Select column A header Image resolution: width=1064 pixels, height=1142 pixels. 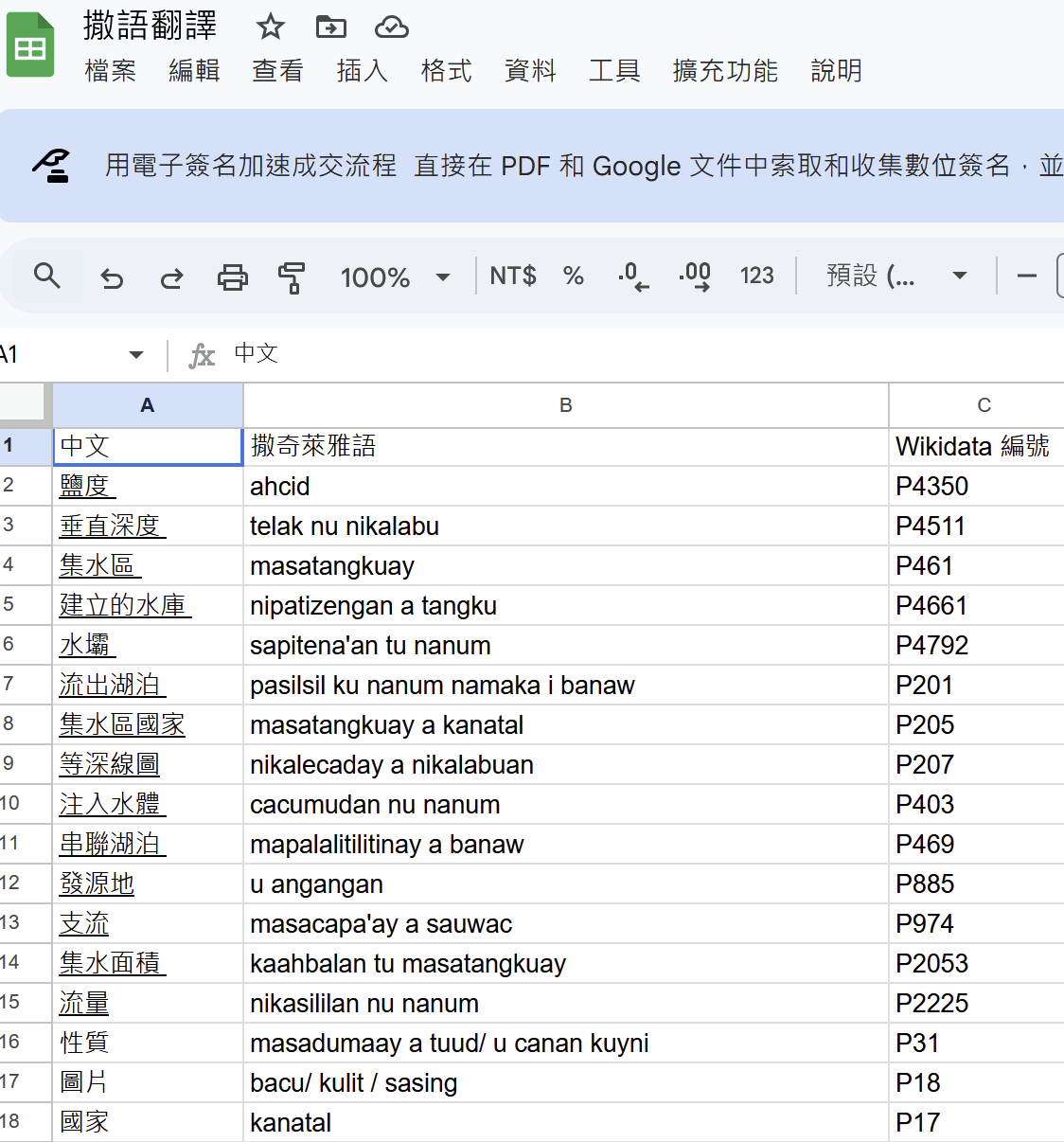click(148, 405)
